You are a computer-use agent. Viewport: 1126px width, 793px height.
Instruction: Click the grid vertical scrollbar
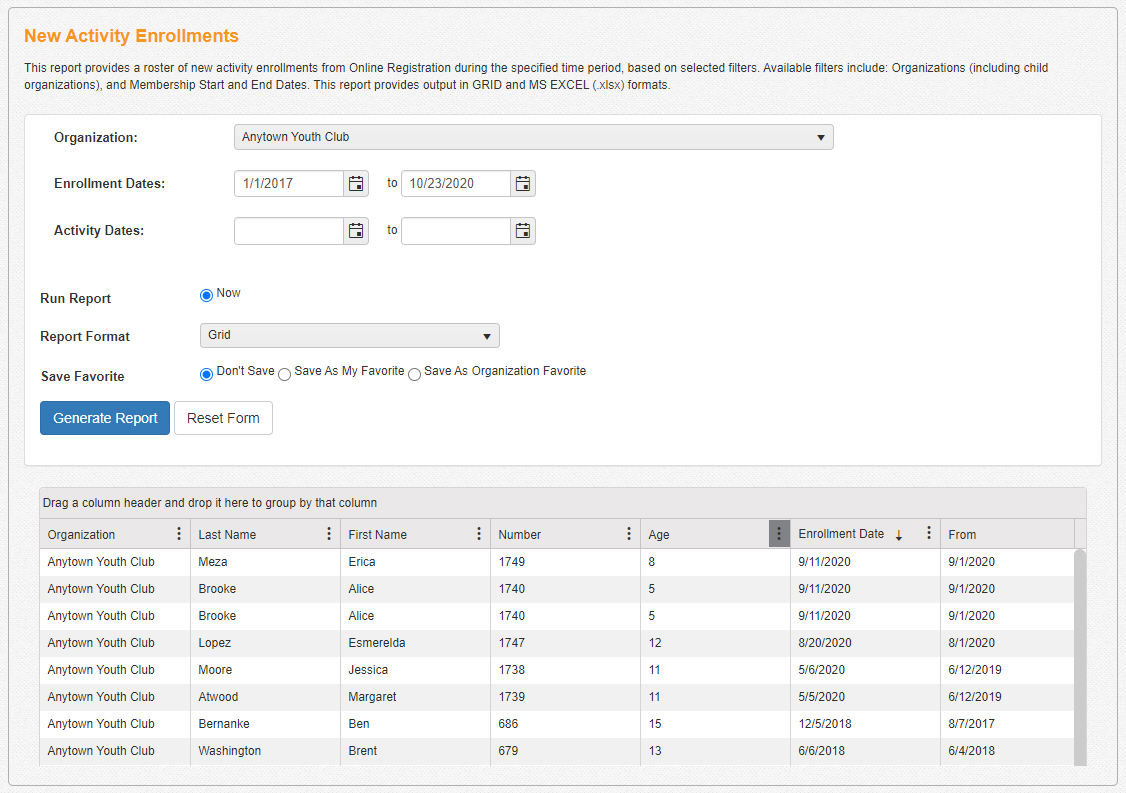pos(1080,657)
